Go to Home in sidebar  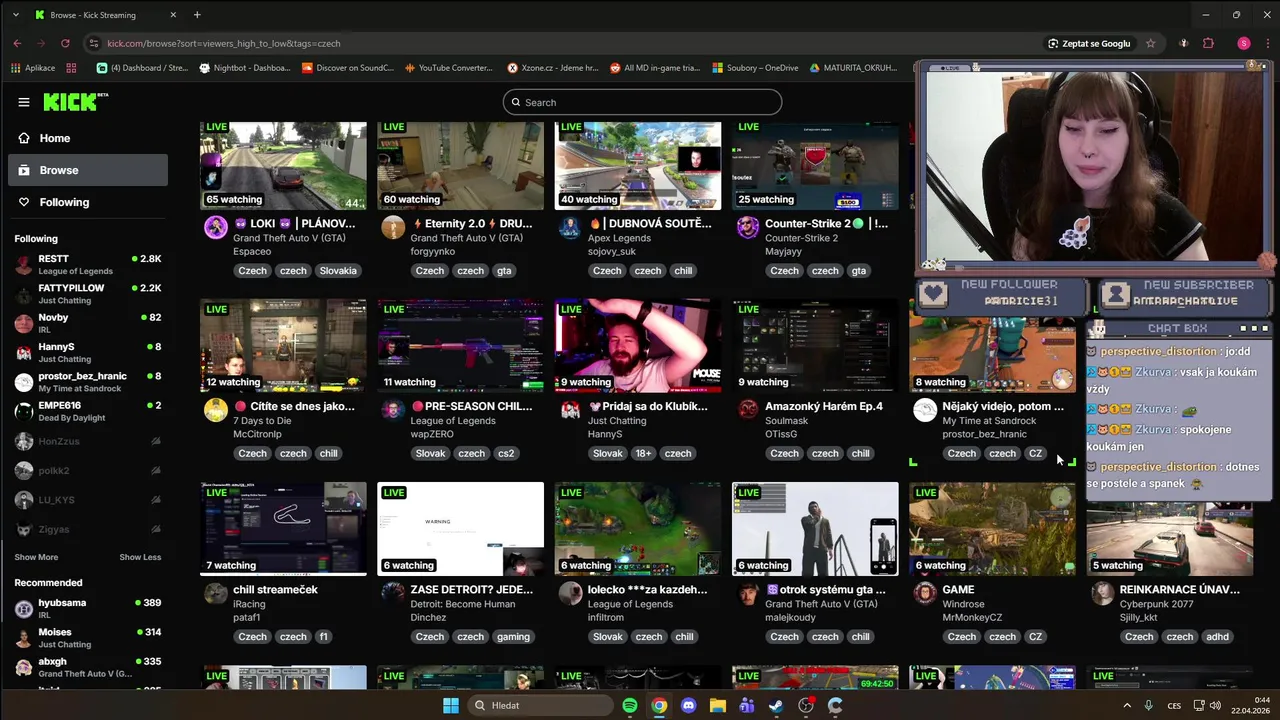[x=88, y=138]
